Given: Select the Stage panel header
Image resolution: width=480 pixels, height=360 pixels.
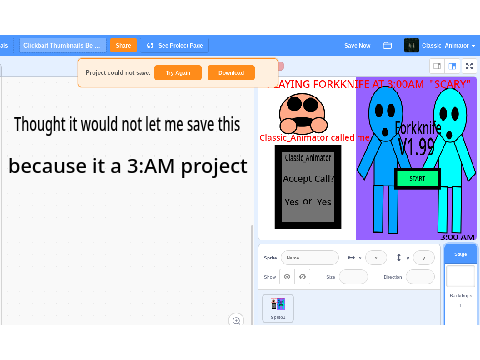Looking at the screenshot, I should pyautogui.click(x=461, y=254).
